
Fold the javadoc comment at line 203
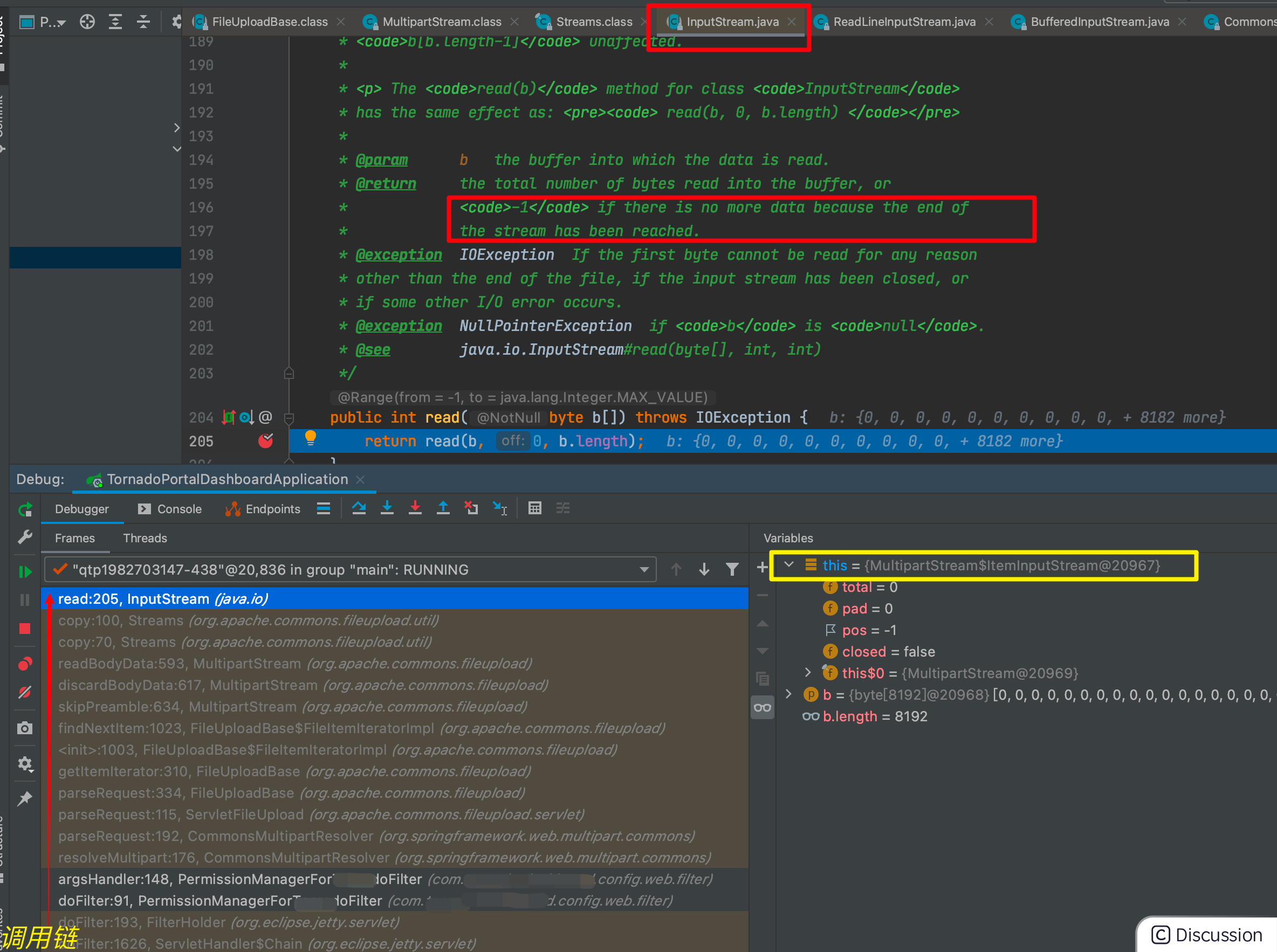click(289, 374)
